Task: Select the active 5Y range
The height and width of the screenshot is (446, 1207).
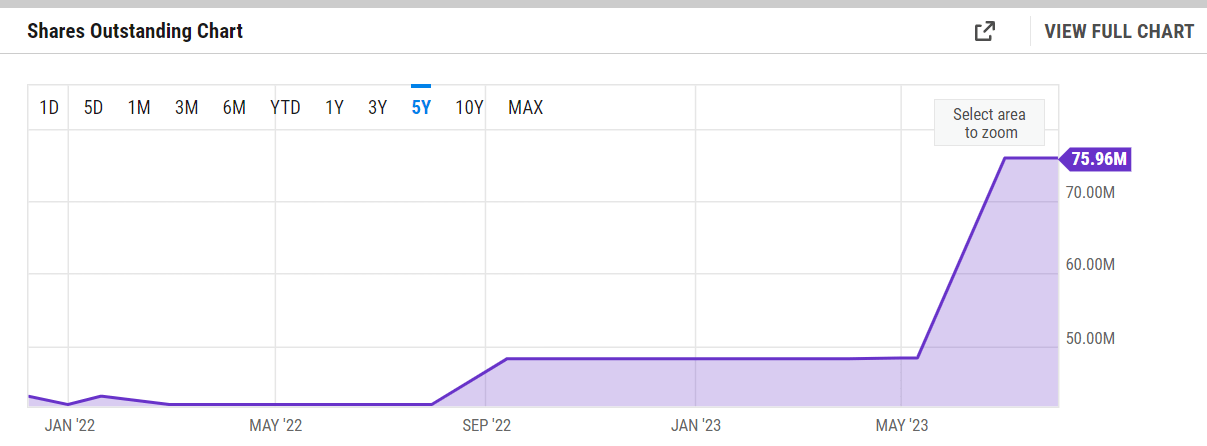Action: point(421,107)
